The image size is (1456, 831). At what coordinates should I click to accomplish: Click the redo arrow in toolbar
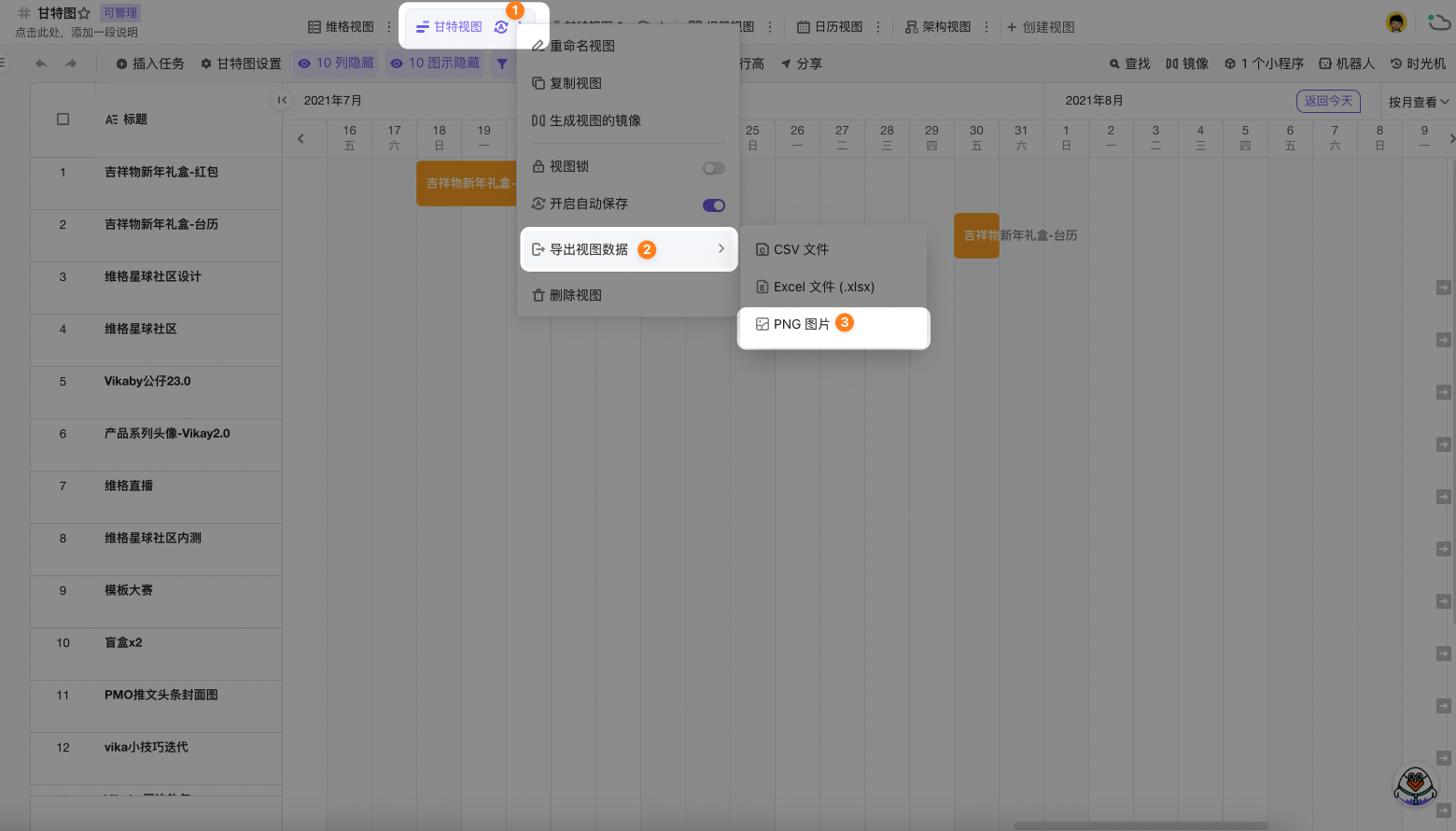click(x=71, y=63)
